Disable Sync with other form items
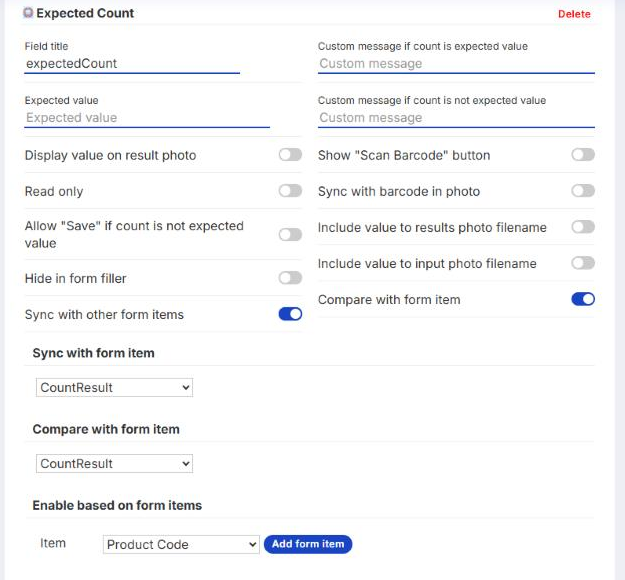Image resolution: width=625 pixels, height=580 pixels. point(290,314)
